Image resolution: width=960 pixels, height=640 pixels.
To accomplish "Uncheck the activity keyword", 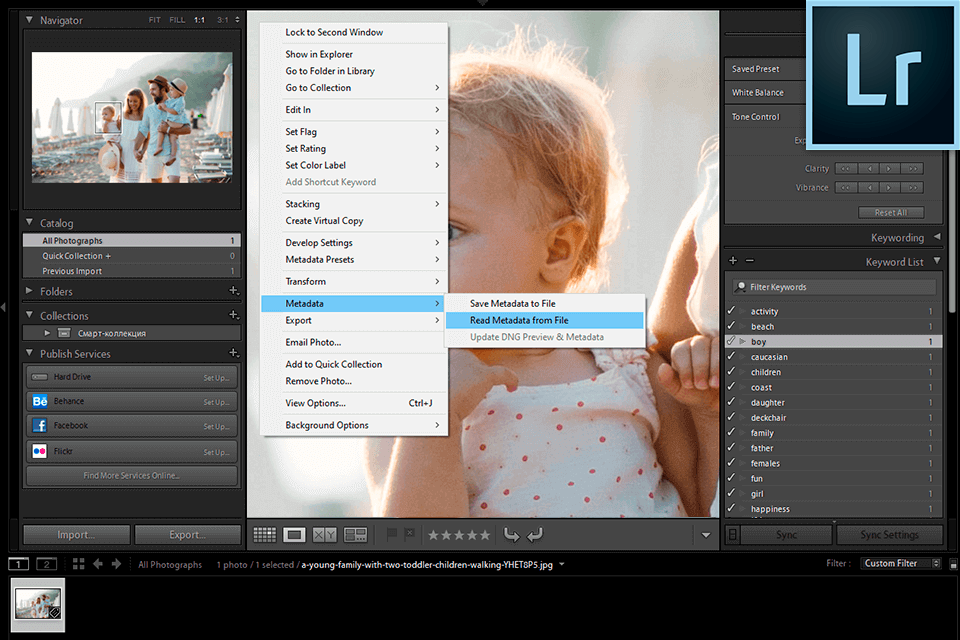I will [x=731, y=311].
